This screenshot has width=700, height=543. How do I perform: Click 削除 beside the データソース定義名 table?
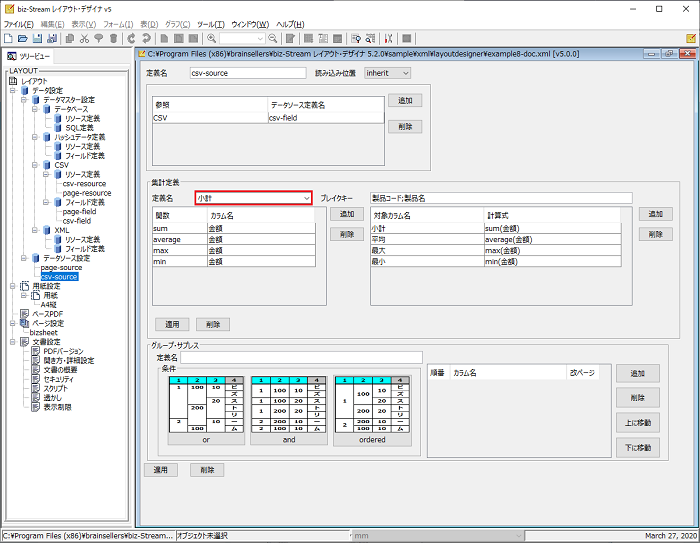(x=405, y=127)
